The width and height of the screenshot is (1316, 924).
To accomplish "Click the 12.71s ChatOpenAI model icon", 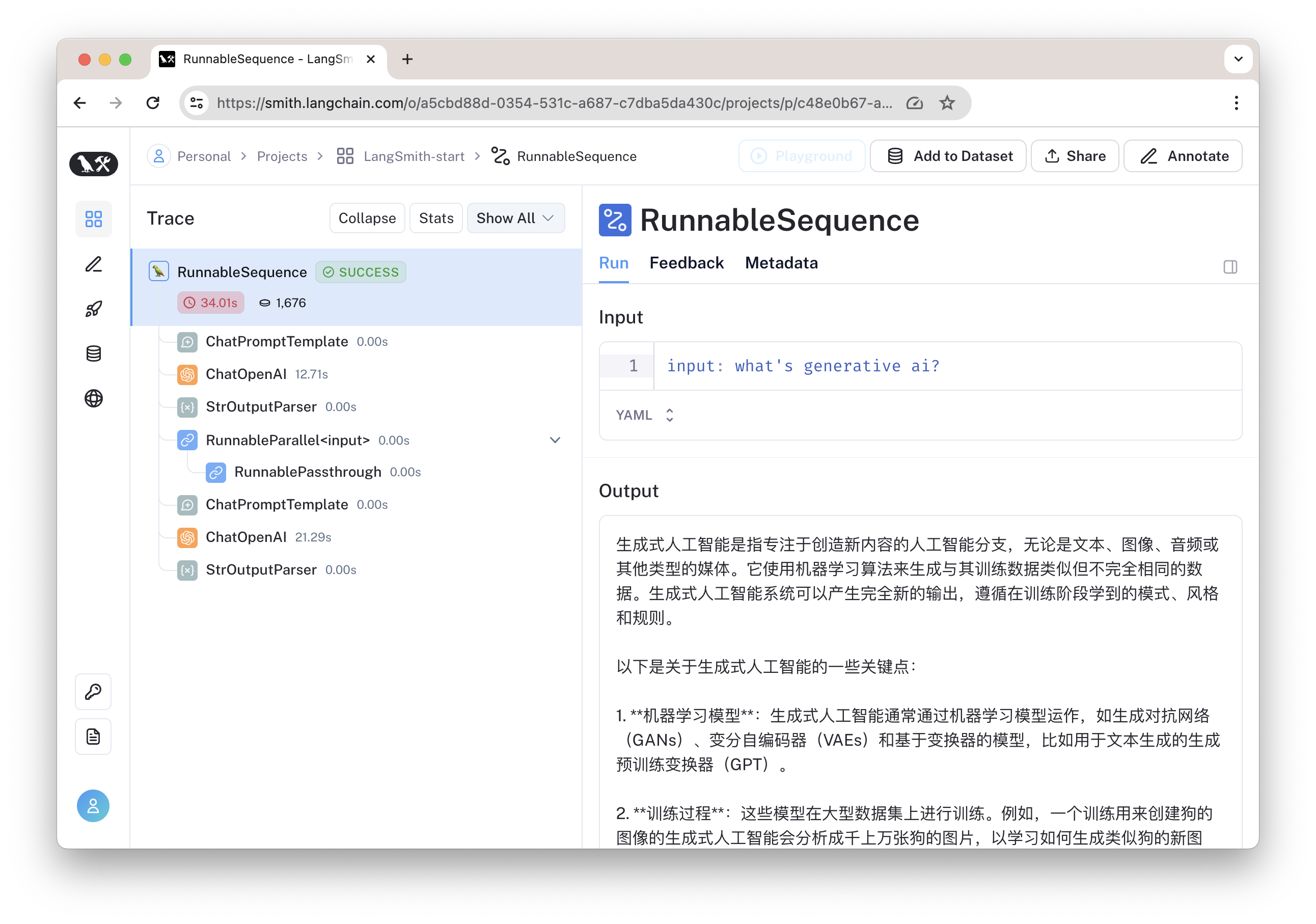I will pyautogui.click(x=187, y=374).
